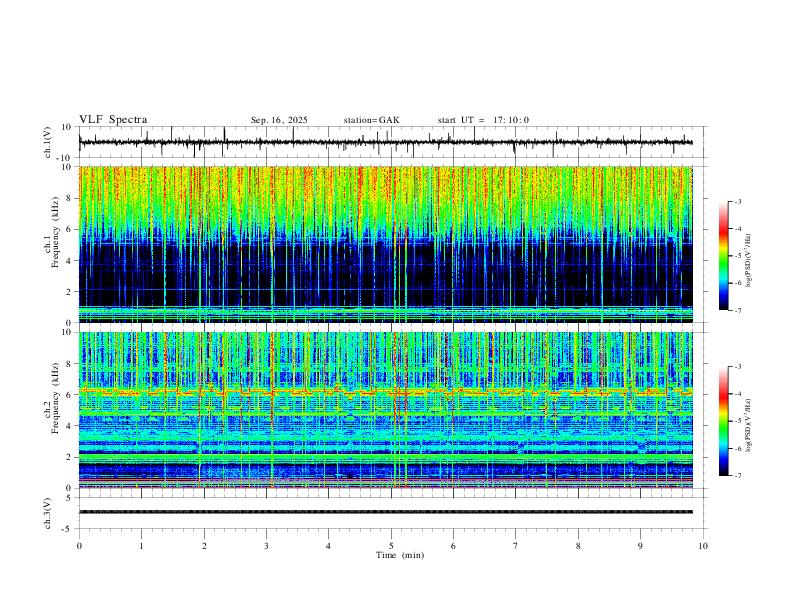Click time axis tick label "10" at the right end
Screen dimensions: 792x612
[x=703, y=546]
